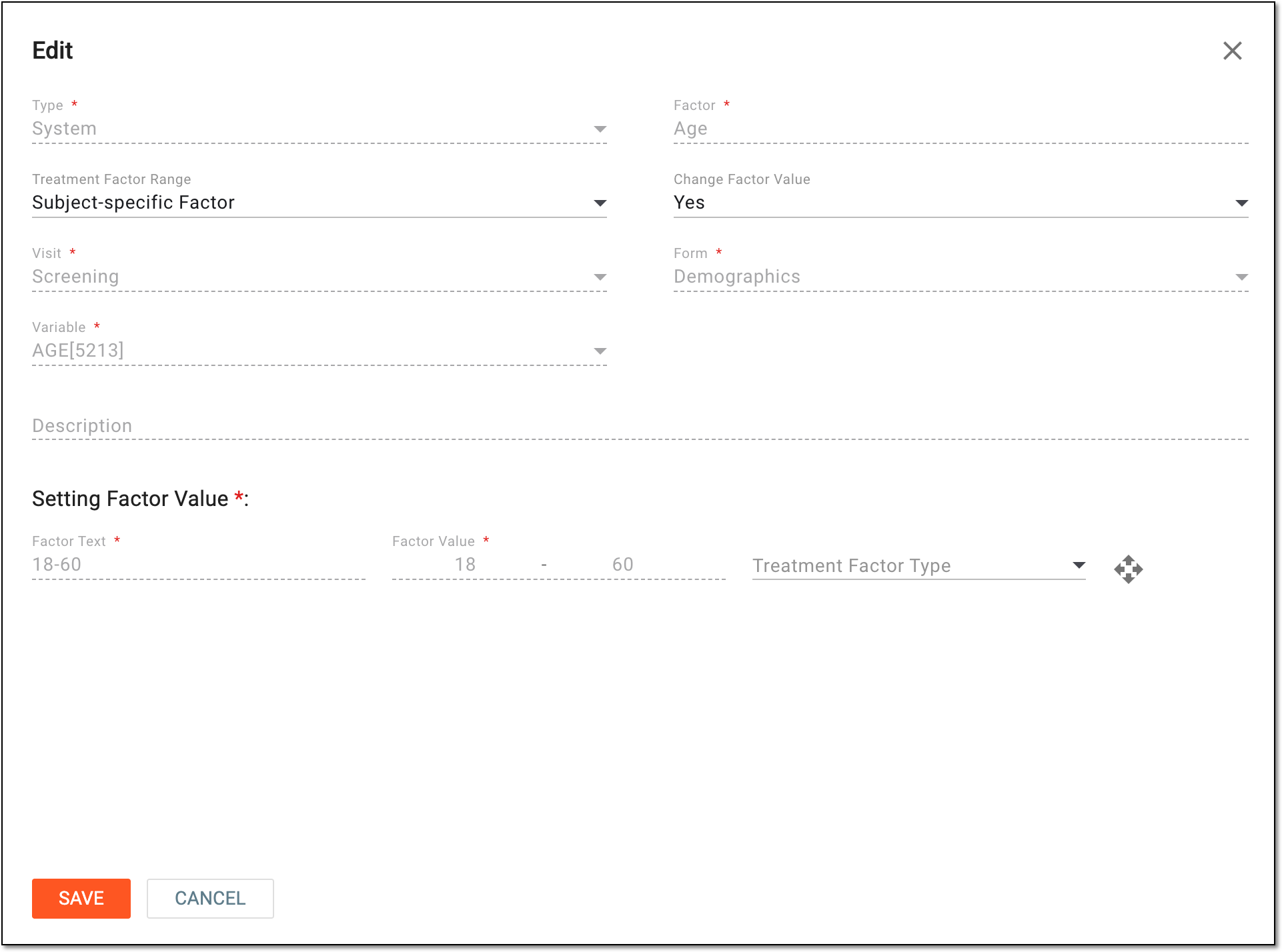
Task: Close the Edit dialog with the X icon
Action: (1232, 51)
